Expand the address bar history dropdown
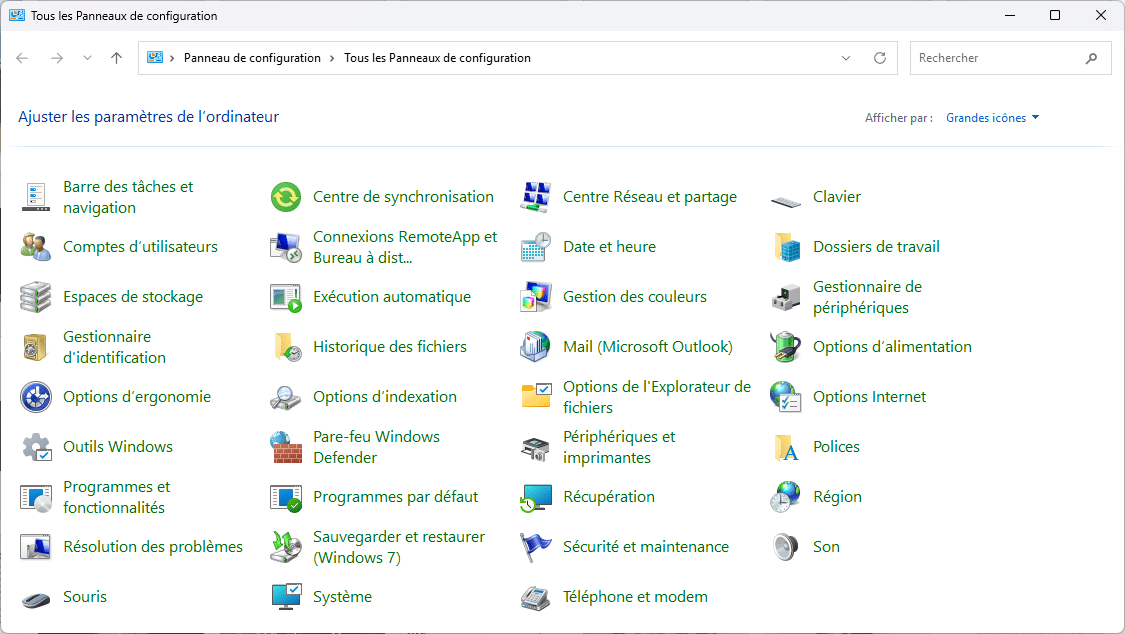 coord(845,57)
